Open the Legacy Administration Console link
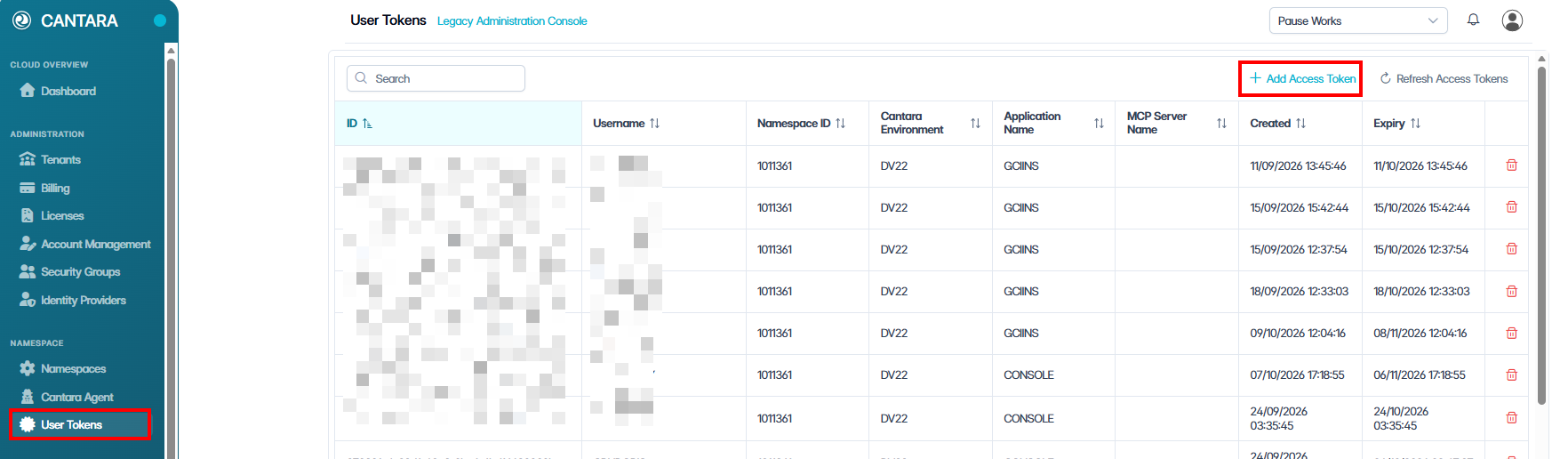 [x=512, y=21]
